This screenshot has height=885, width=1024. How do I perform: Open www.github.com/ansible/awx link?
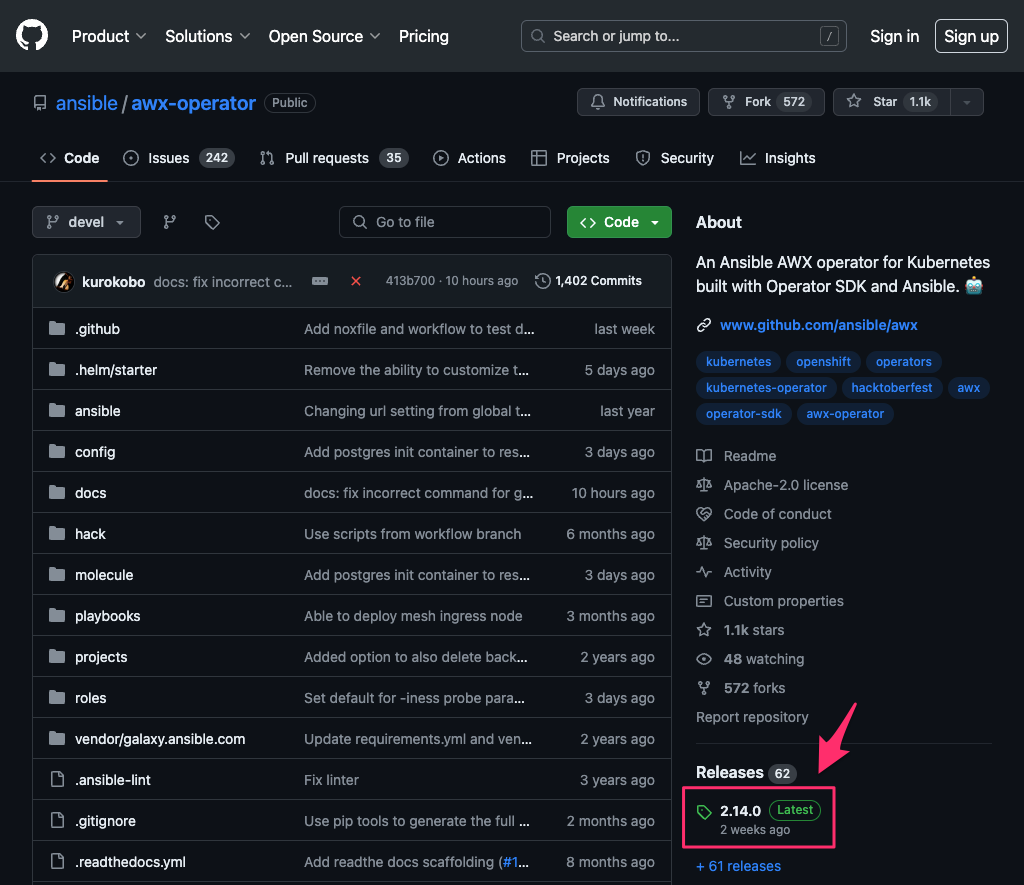tap(818, 325)
